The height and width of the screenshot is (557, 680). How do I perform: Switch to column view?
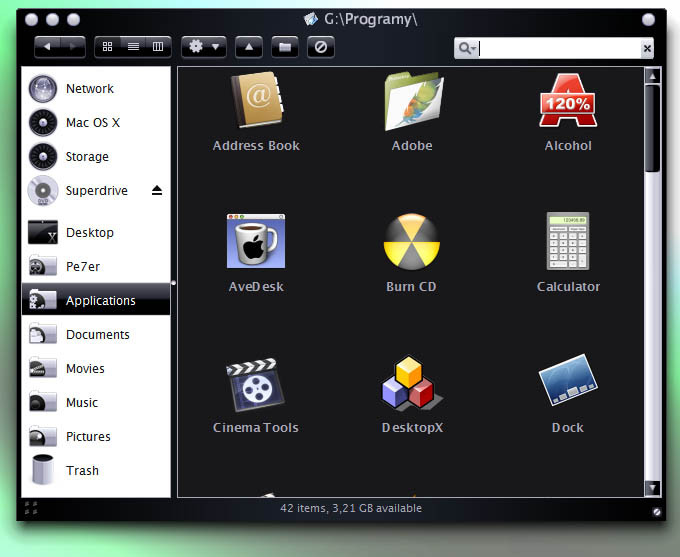[158, 46]
